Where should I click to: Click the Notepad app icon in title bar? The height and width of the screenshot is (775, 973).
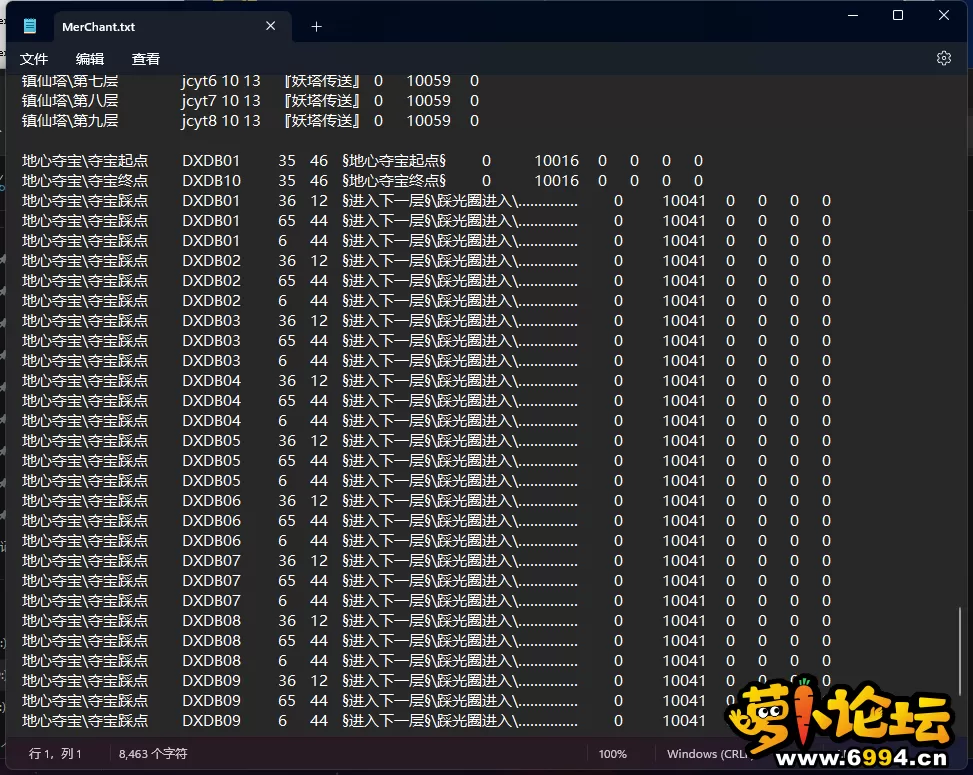(x=30, y=26)
